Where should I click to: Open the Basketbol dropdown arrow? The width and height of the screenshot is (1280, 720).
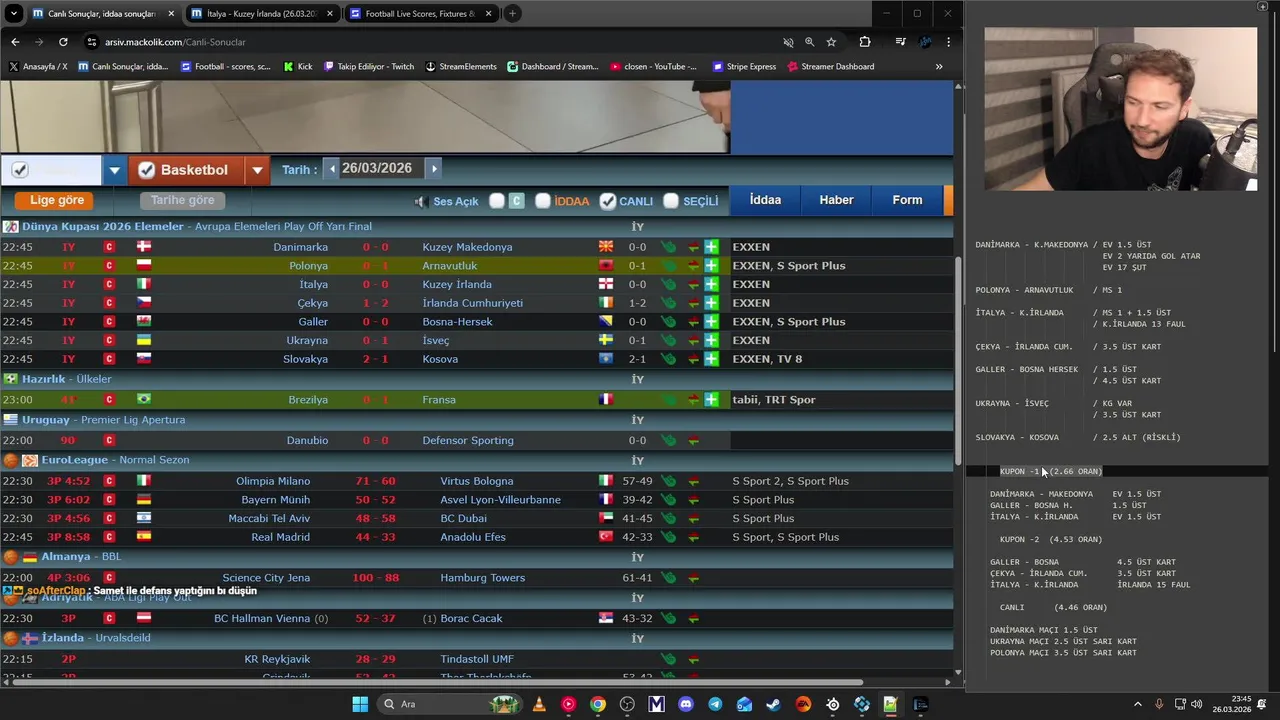tap(257, 170)
